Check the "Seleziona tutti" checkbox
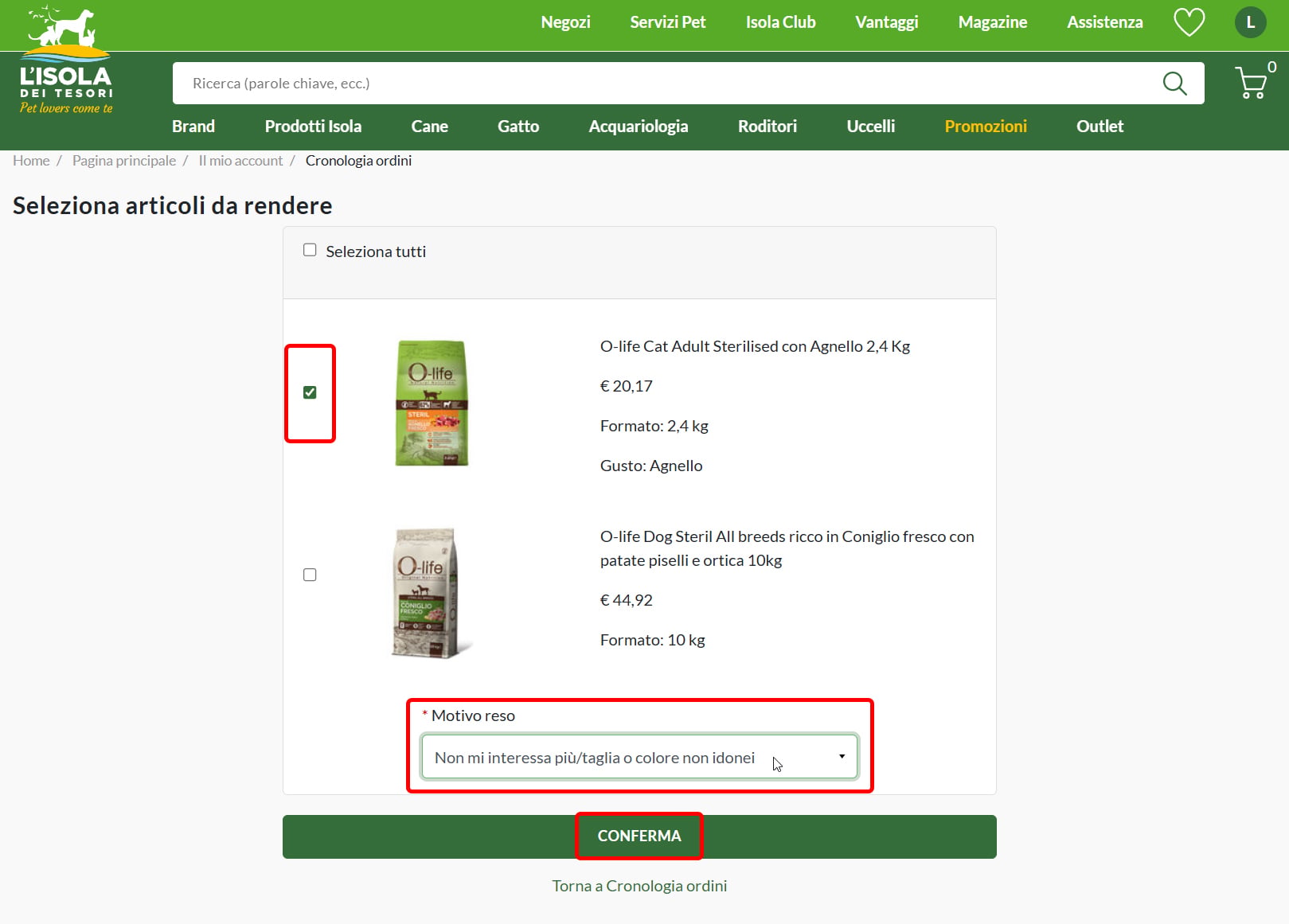The height and width of the screenshot is (924, 1289). pyautogui.click(x=310, y=250)
